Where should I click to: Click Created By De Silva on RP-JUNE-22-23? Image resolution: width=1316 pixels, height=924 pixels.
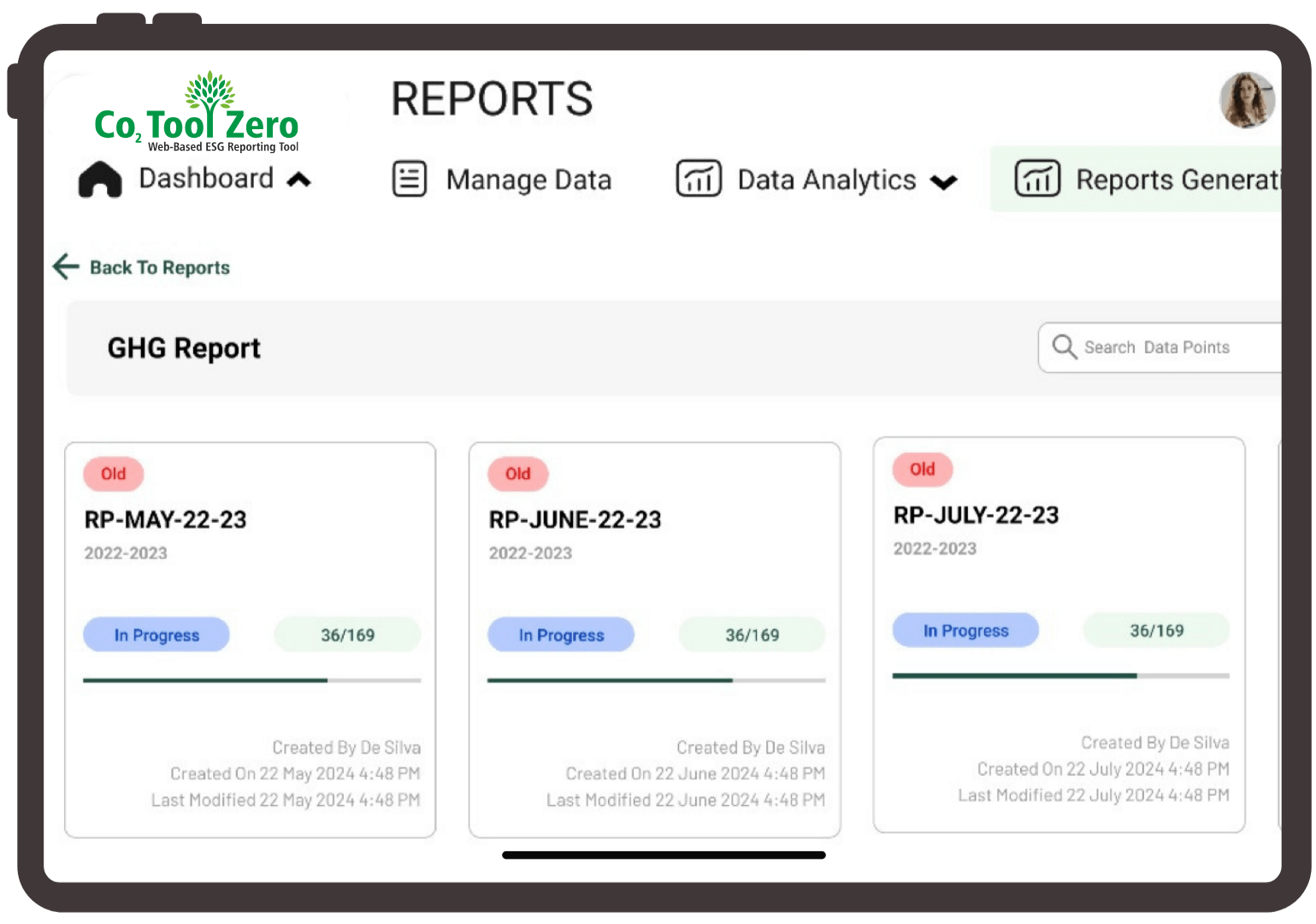coord(751,748)
